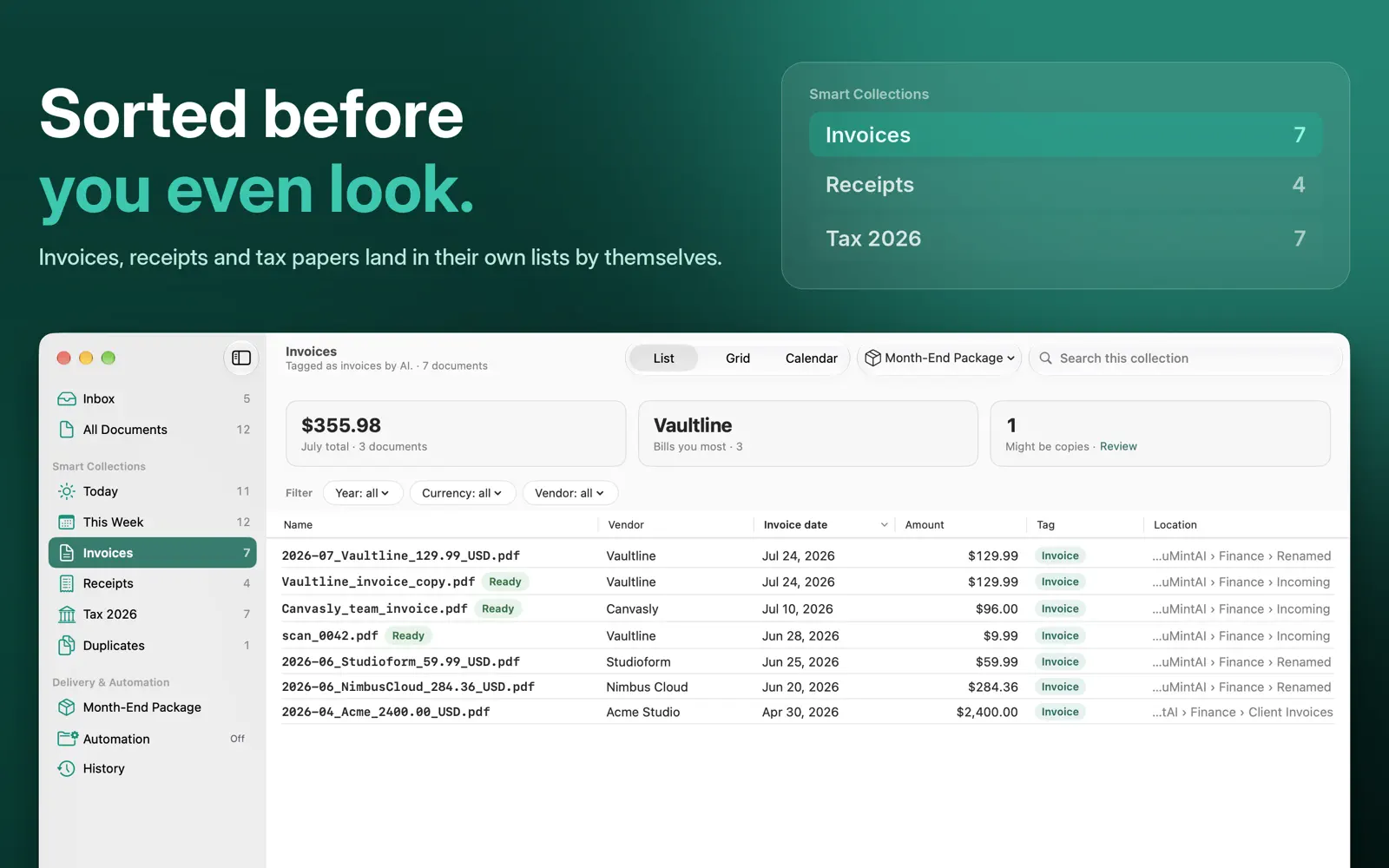This screenshot has height=868, width=1389.
Task: Click the Inbox tray icon
Action: [x=67, y=399]
